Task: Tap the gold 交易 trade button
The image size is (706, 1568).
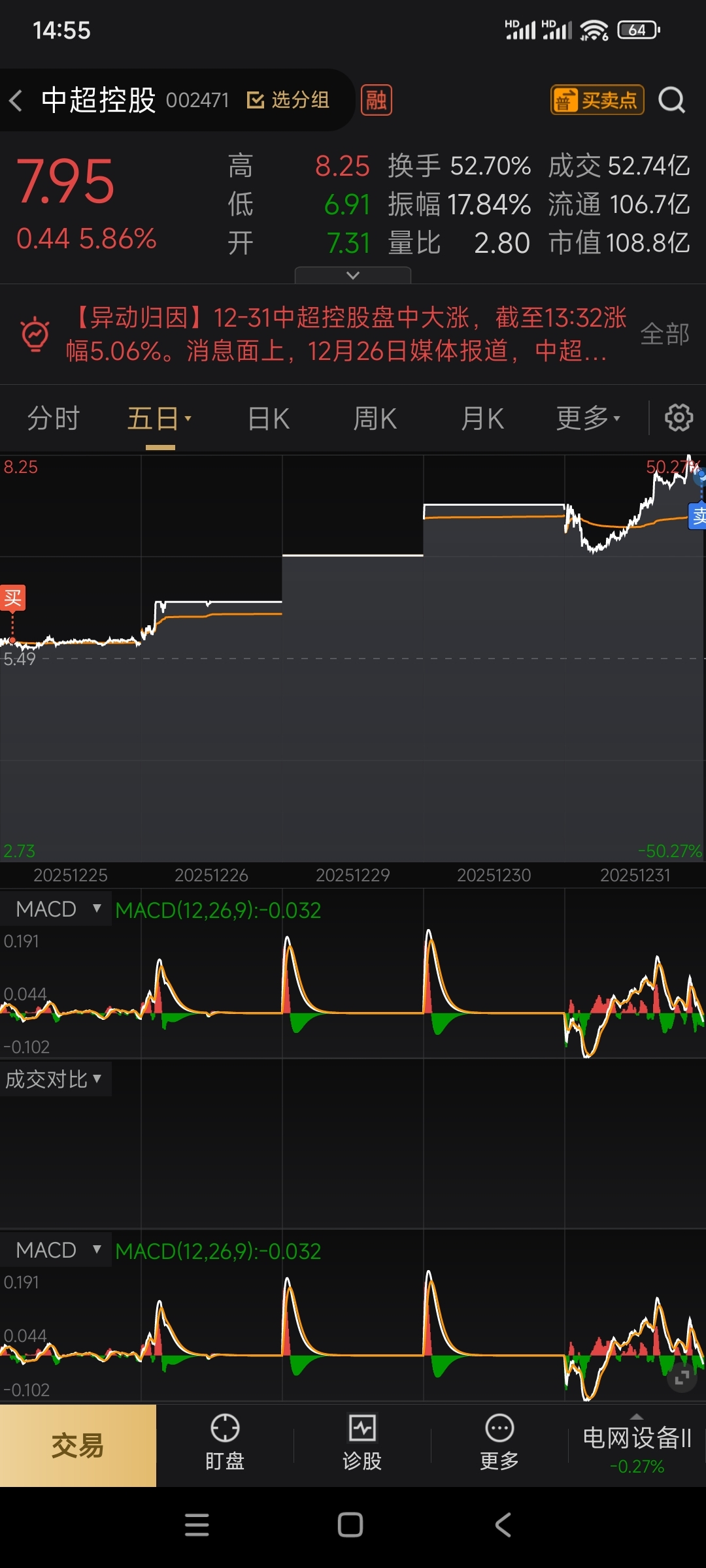Action: pos(78,1446)
